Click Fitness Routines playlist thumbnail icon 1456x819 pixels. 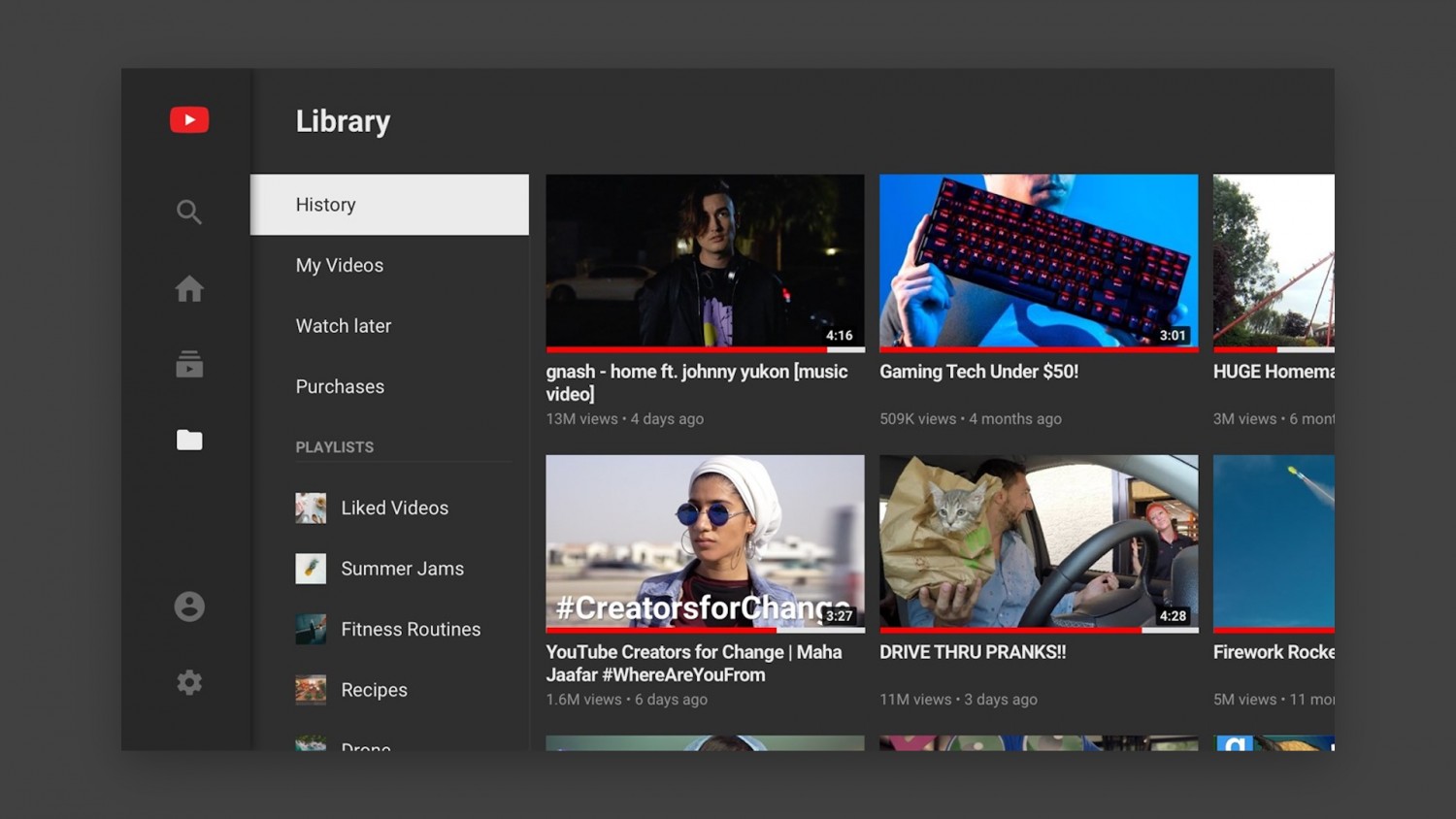(311, 629)
